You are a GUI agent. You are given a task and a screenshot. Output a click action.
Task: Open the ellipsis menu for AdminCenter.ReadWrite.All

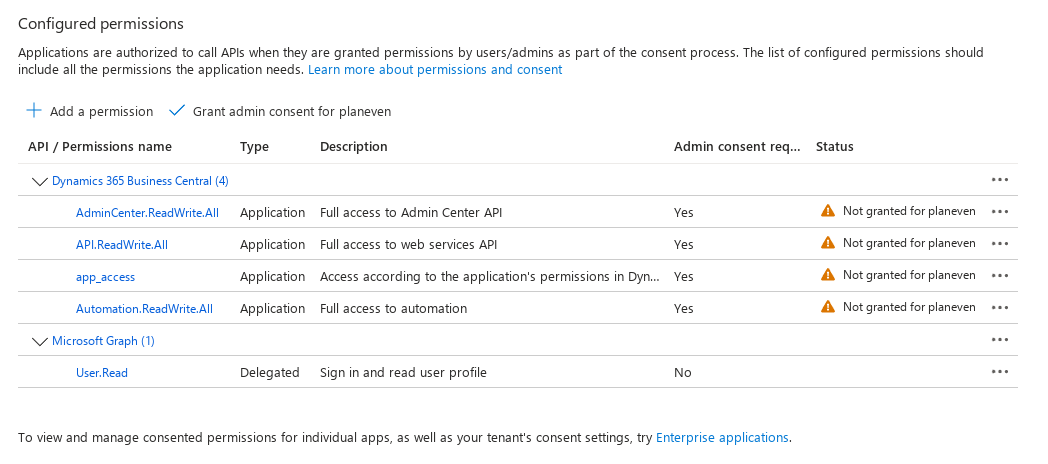click(x=1000, y=212)
